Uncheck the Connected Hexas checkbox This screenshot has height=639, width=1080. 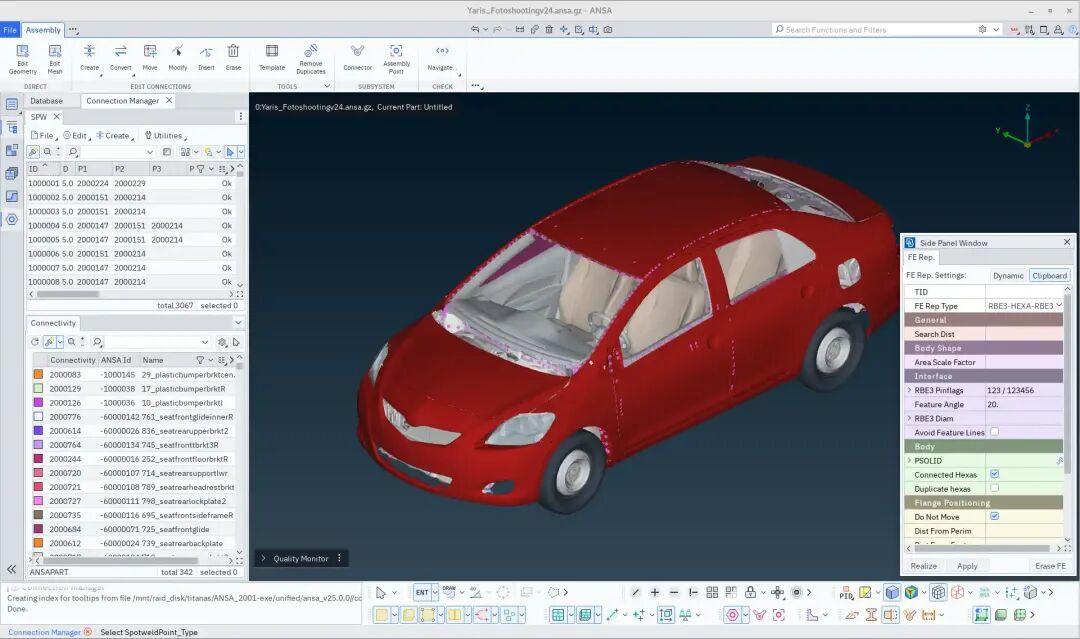[994, 474]
